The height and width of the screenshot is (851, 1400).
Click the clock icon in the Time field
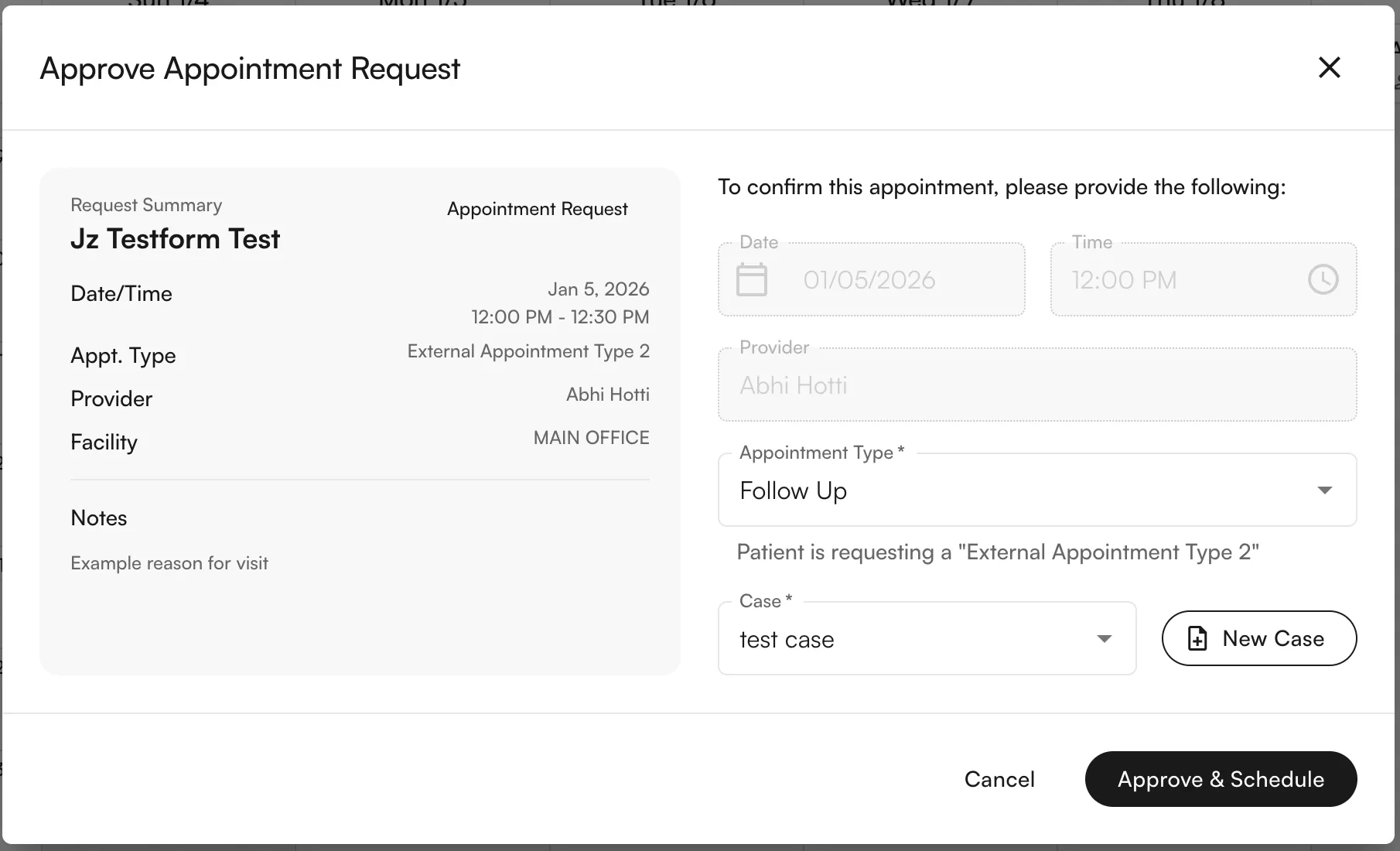pyautogui.click(x=1323, y=280)
